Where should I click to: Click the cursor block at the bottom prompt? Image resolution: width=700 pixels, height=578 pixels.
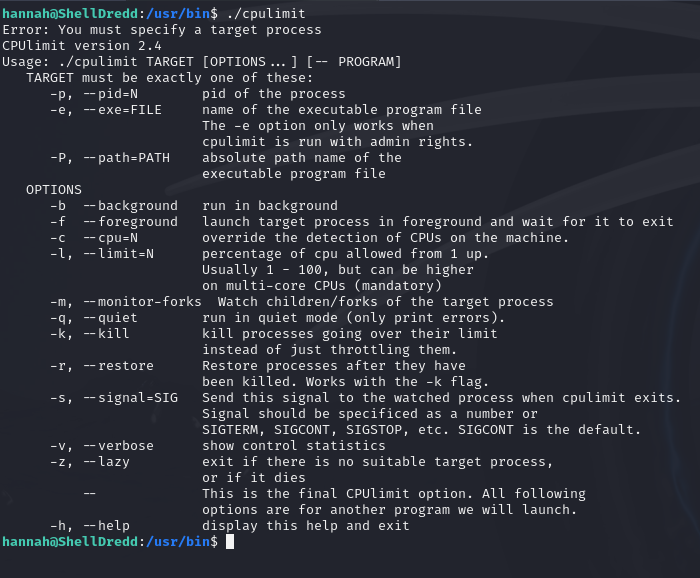pyautogui.click(x=230, y=541)
